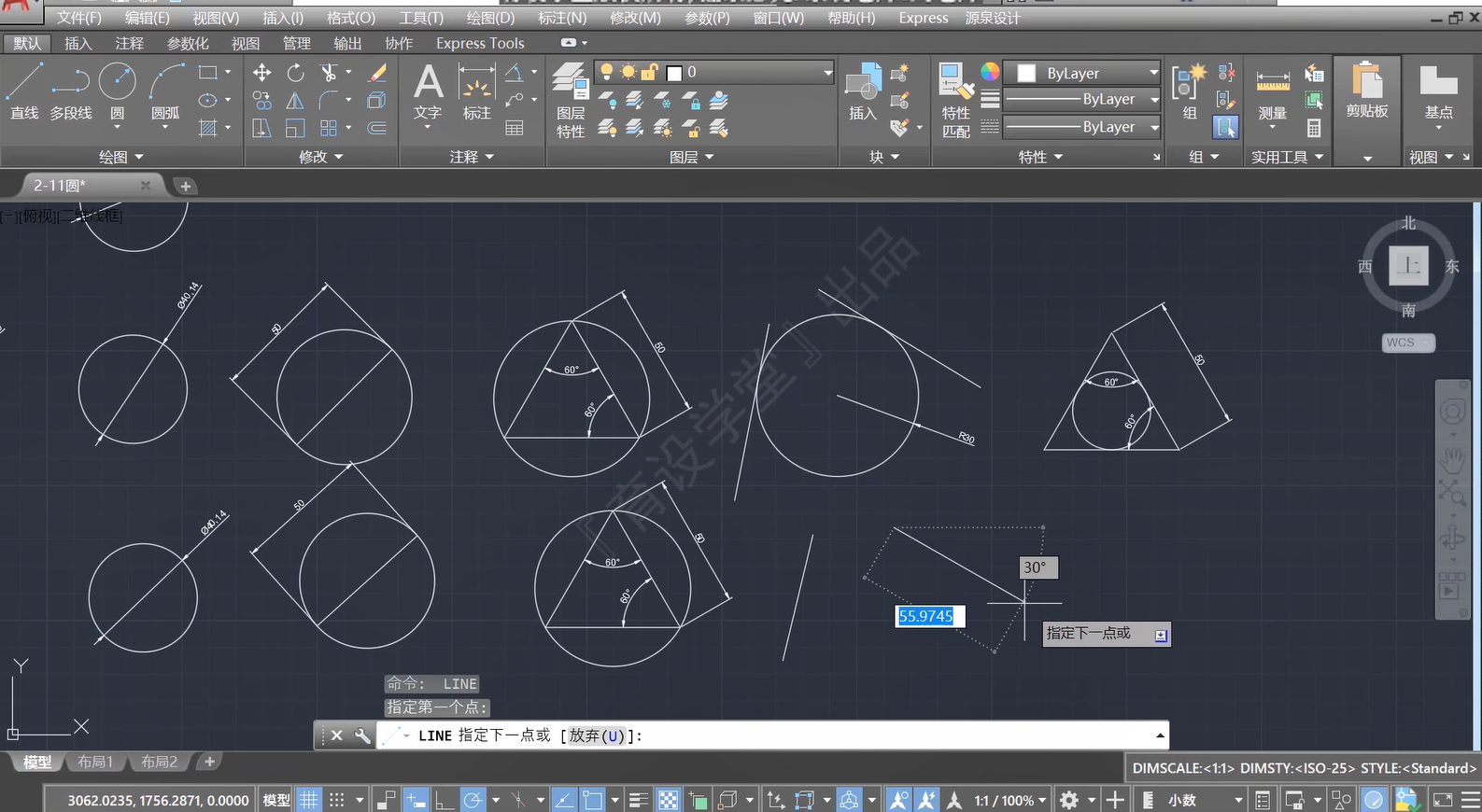Click the command line customize wrench

(x=362, y=735)
